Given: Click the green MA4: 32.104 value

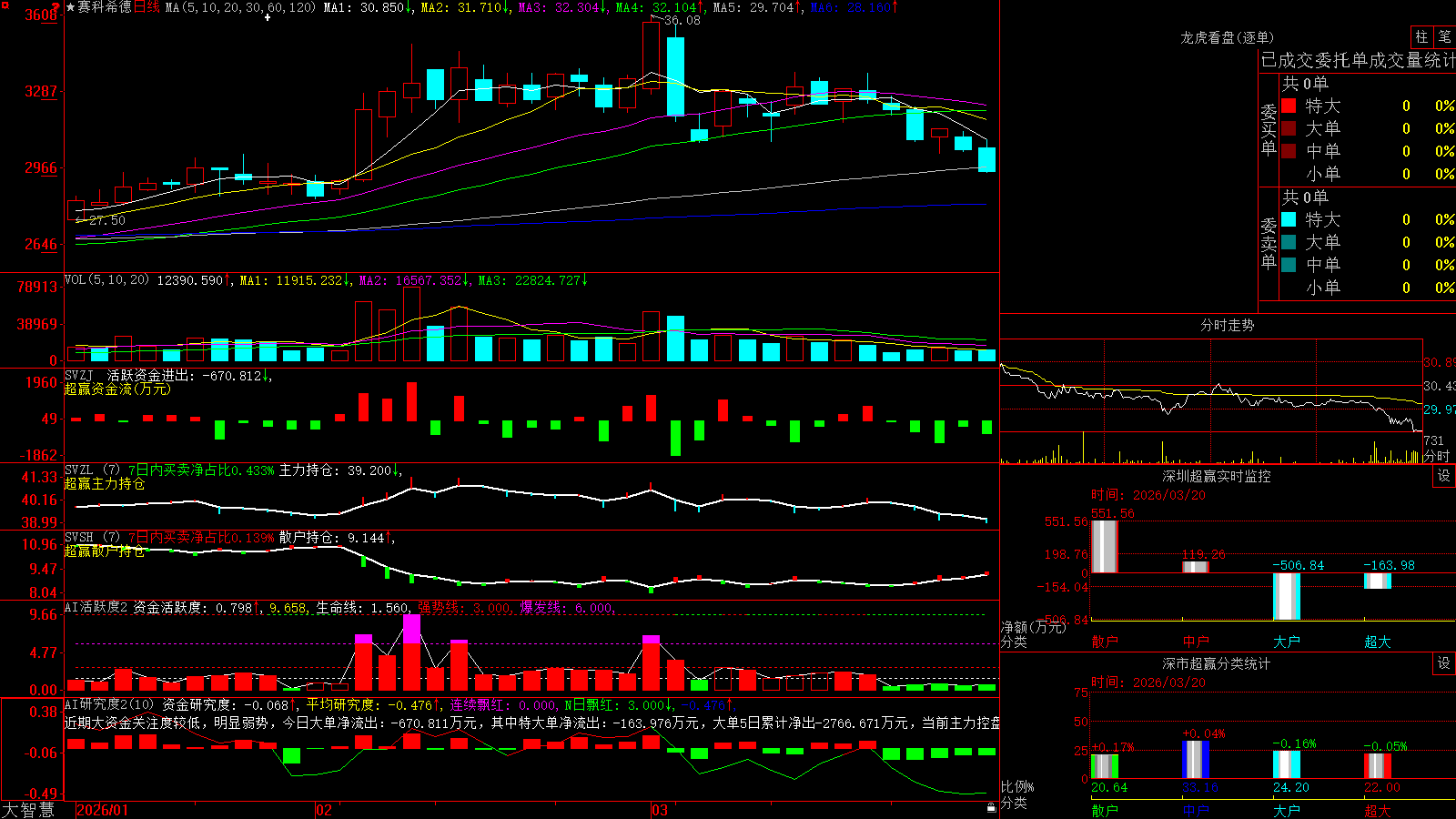Looking at the screenshot, I should click(x=661, y=7).
